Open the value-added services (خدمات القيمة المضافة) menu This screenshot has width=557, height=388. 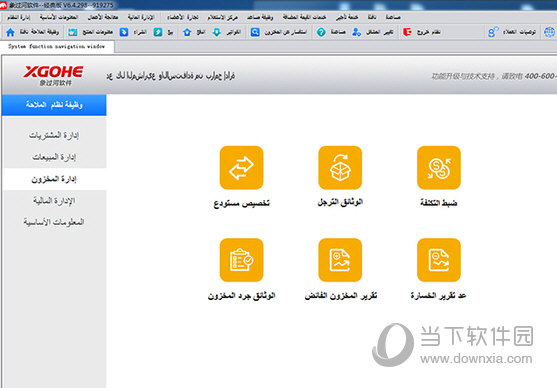[304, 17]
